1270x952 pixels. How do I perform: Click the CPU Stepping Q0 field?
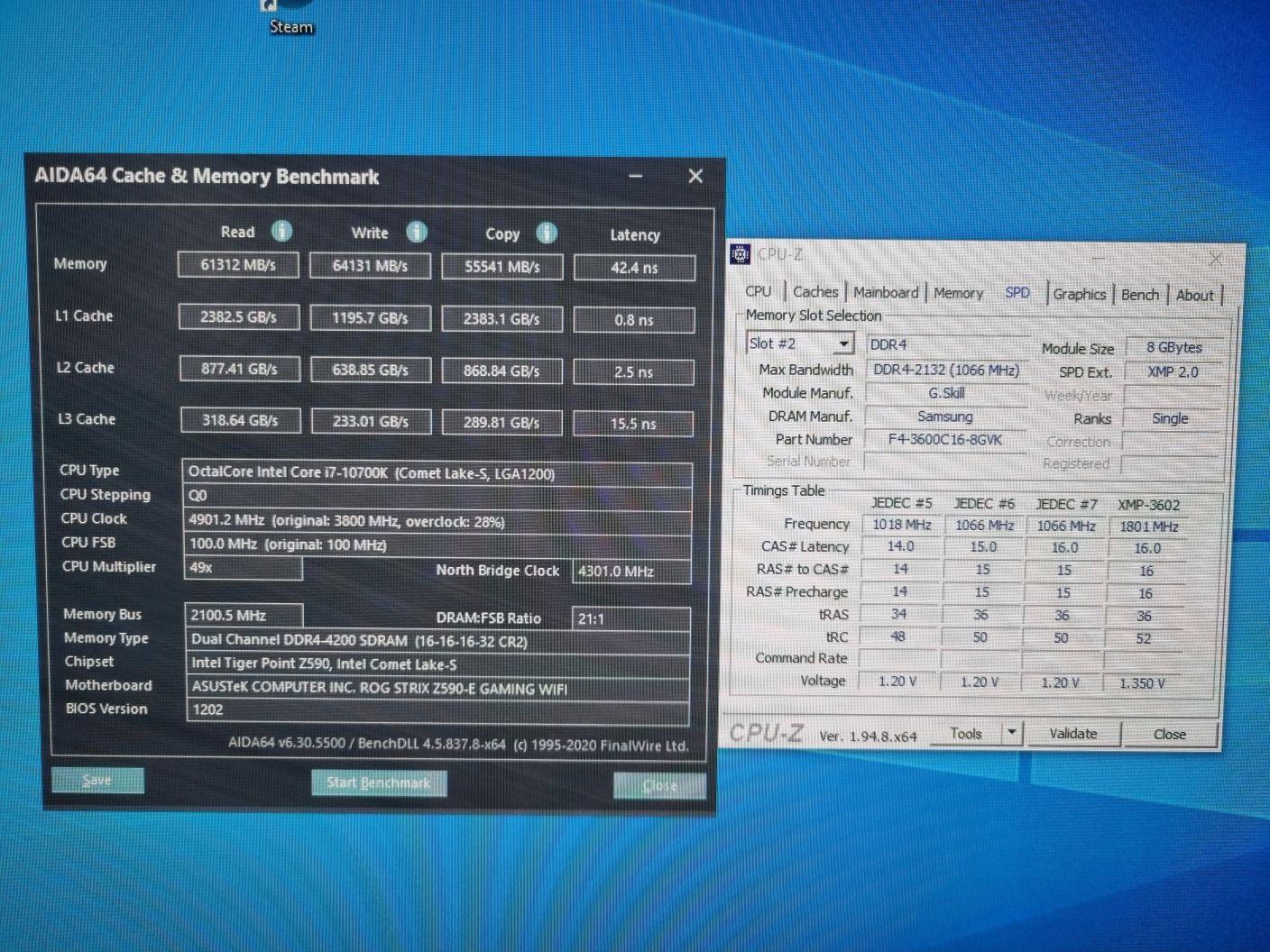pyautogui.click(x=437, y=496)
